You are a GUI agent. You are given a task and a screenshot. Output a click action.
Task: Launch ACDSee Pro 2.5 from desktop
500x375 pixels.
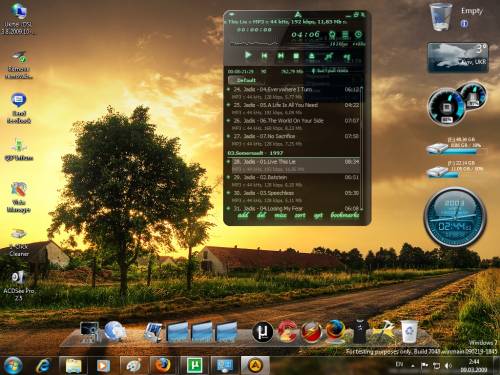click(19, 286)
